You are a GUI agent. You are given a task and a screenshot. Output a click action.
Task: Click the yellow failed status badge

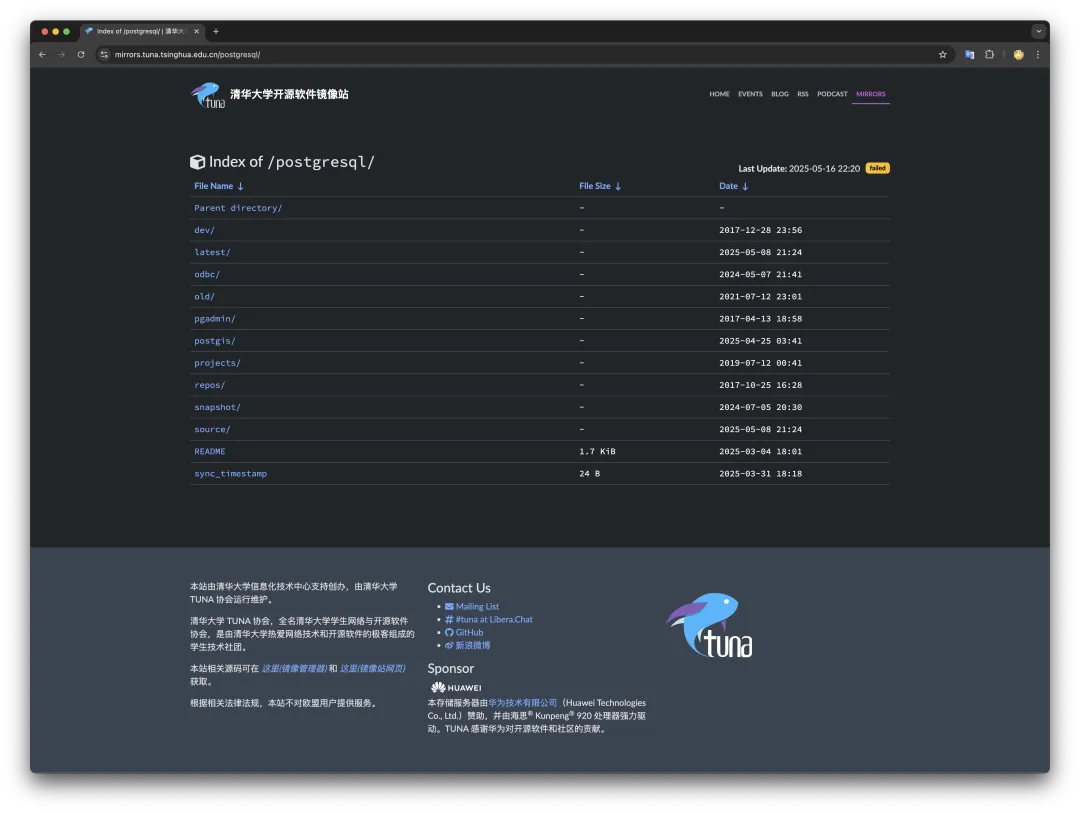click(x=877, y=168)
